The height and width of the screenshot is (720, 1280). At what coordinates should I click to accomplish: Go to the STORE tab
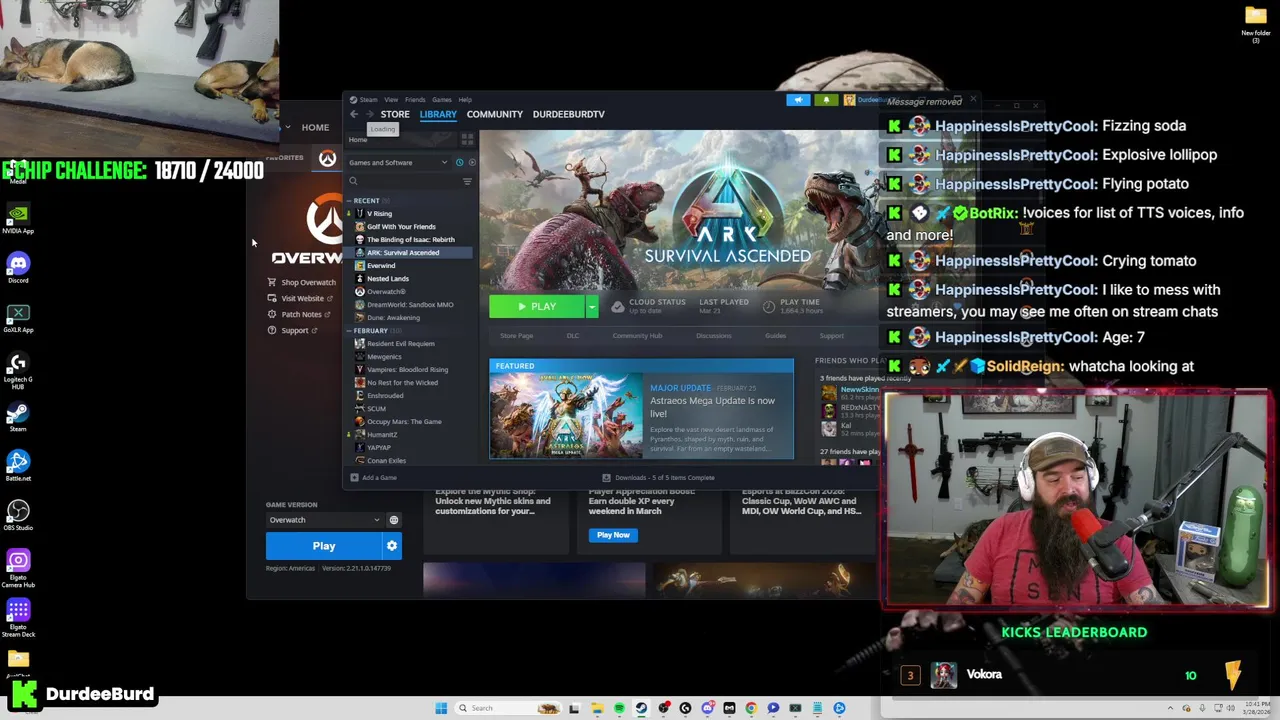pos(395,114)
